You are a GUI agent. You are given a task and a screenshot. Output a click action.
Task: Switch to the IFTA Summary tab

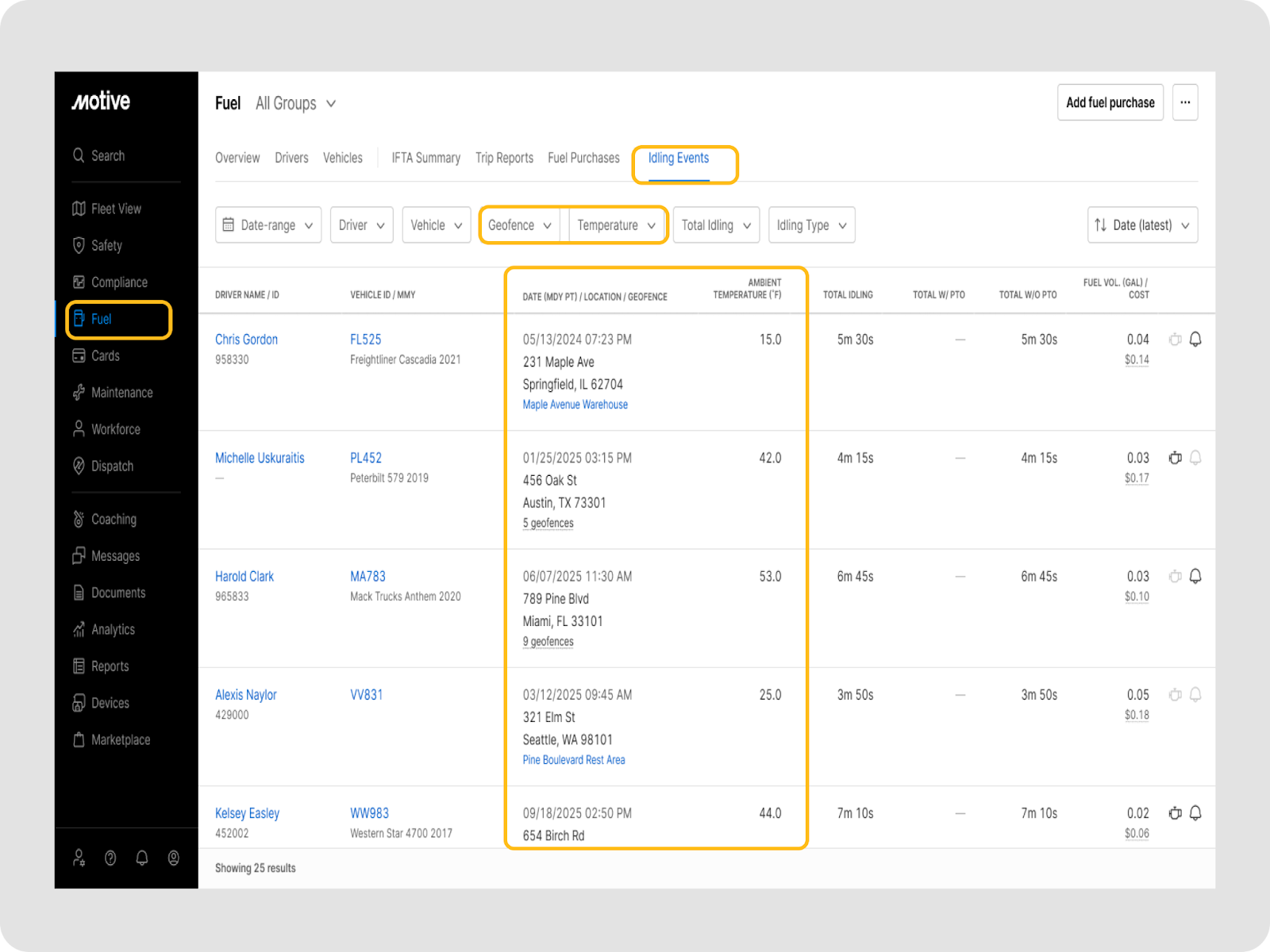pos(425,158)
